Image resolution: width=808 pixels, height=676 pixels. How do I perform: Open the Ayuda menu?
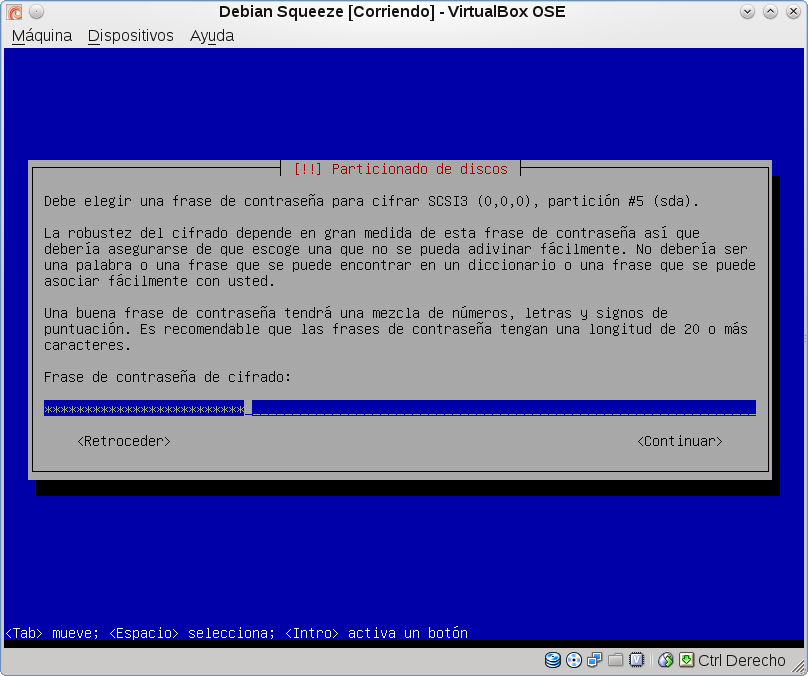tap(212, 36)
